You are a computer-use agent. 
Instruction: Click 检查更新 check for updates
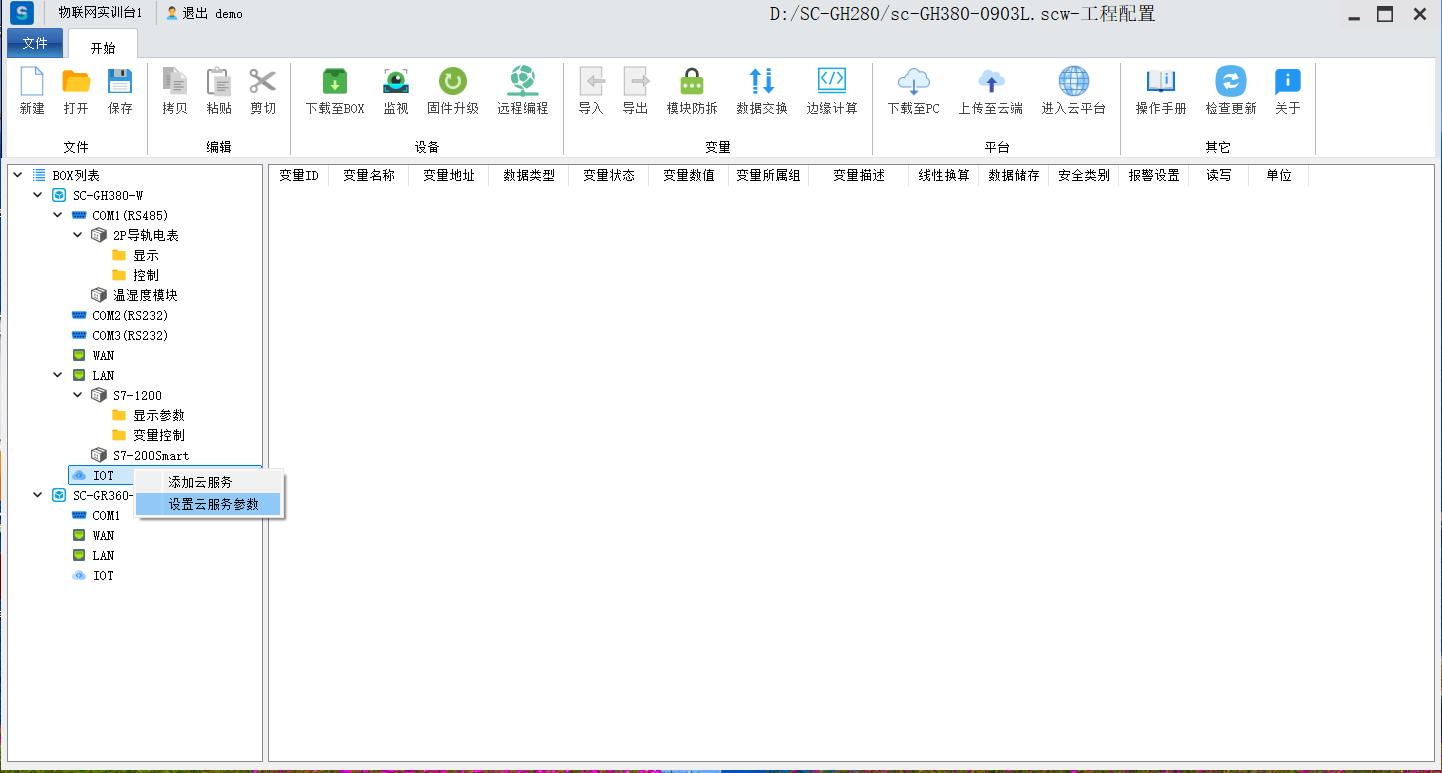click(x=1230, y=82)
